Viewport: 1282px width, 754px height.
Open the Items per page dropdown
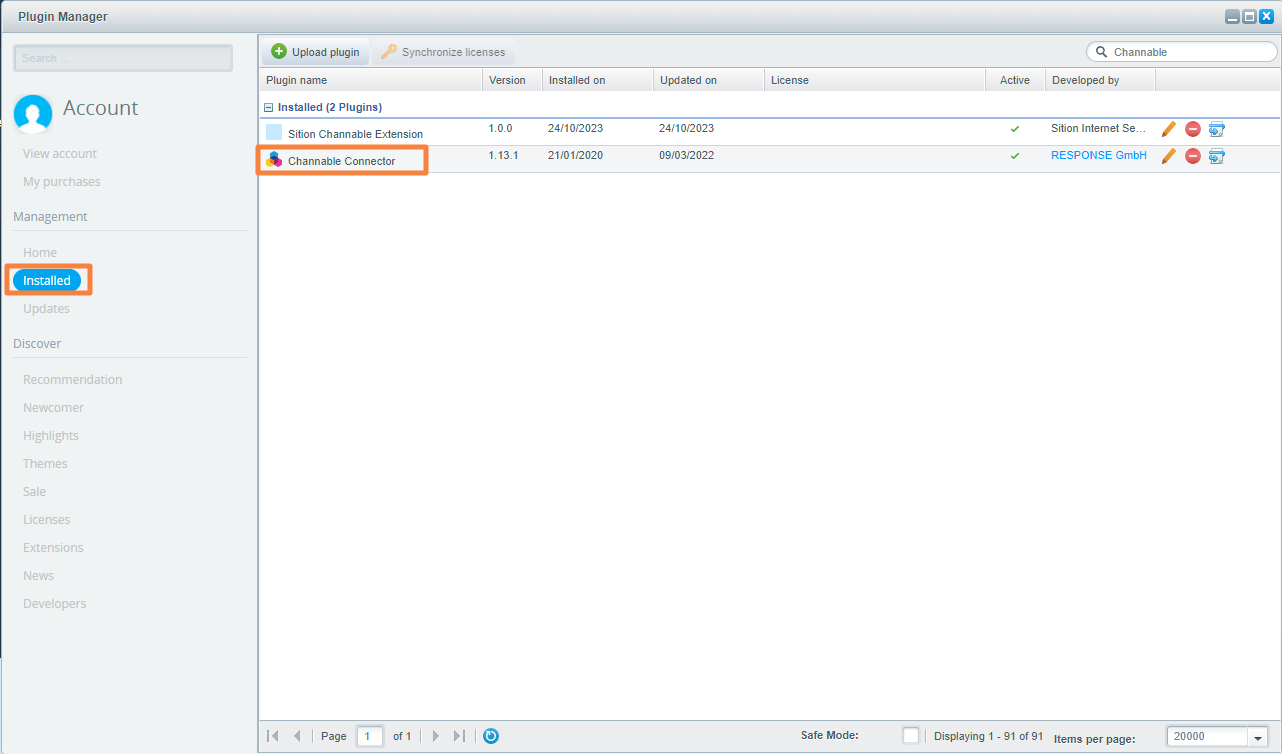click(1257, 737)
